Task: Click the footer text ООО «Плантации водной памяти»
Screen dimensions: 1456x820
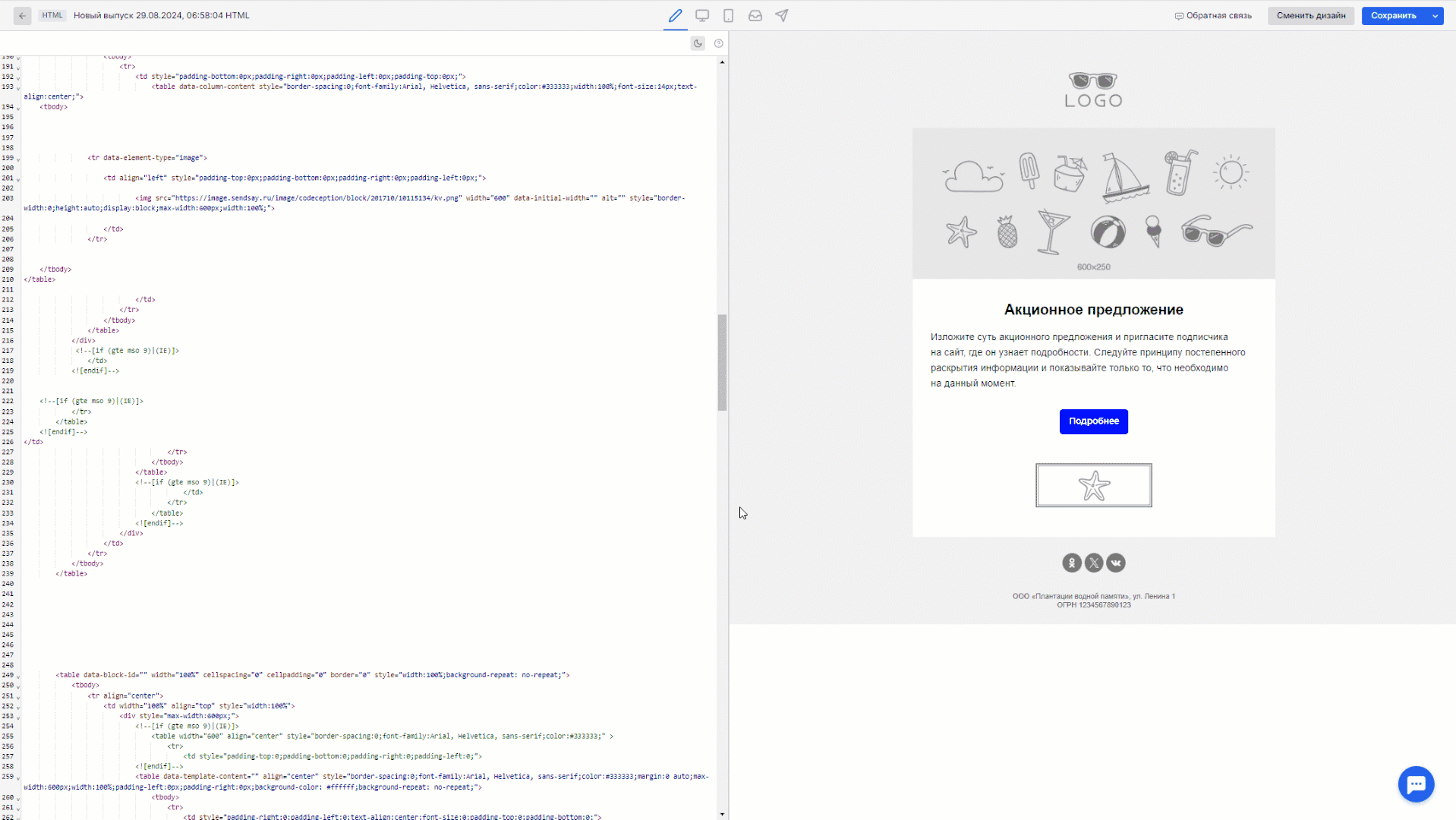Action: coord(1093,596)
